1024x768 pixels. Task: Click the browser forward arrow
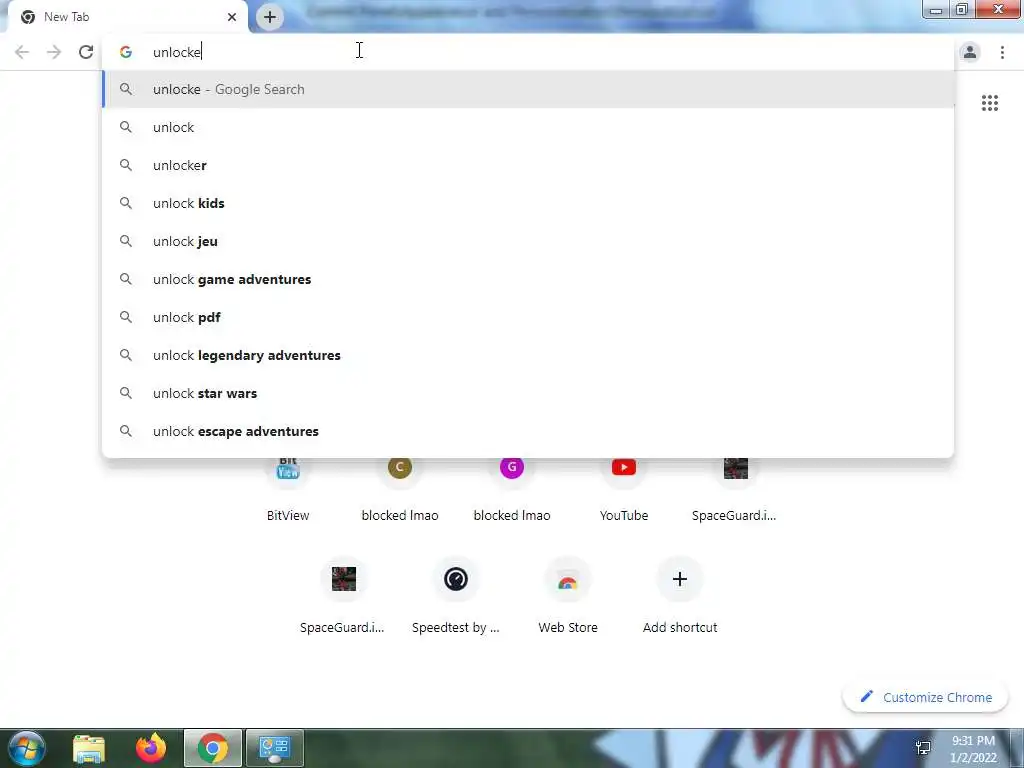[x=54, y=52]
